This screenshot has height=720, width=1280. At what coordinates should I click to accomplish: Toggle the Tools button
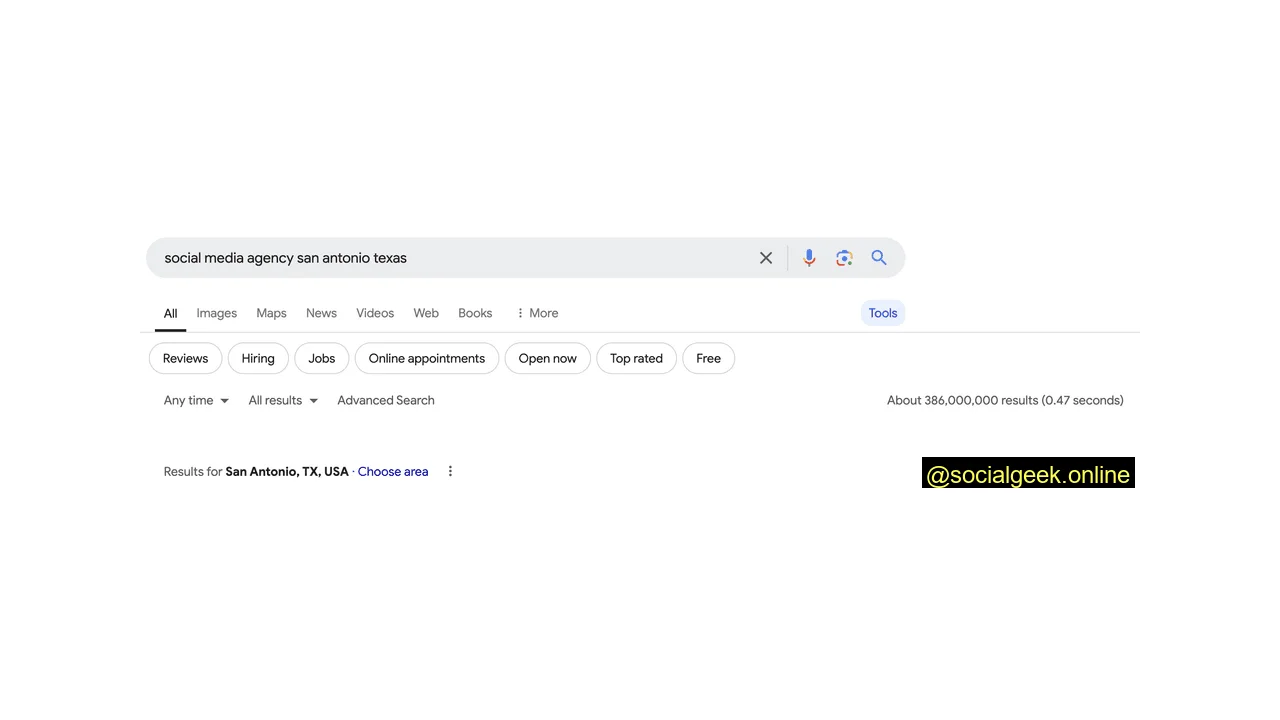(882, 313)
